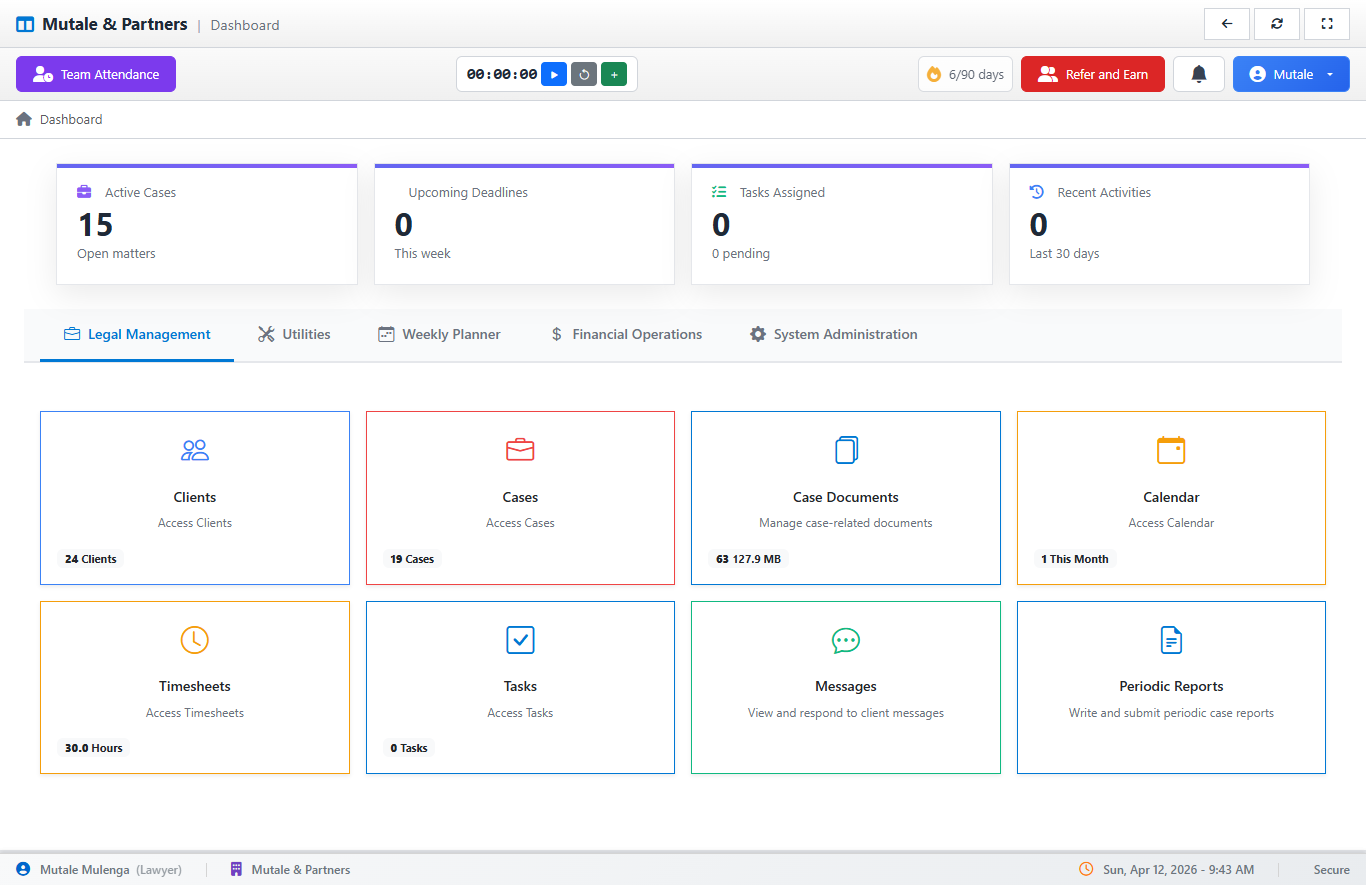Select System Administration tab
1366x885 pixels.
pyautogui.click(x=833, y=334)
